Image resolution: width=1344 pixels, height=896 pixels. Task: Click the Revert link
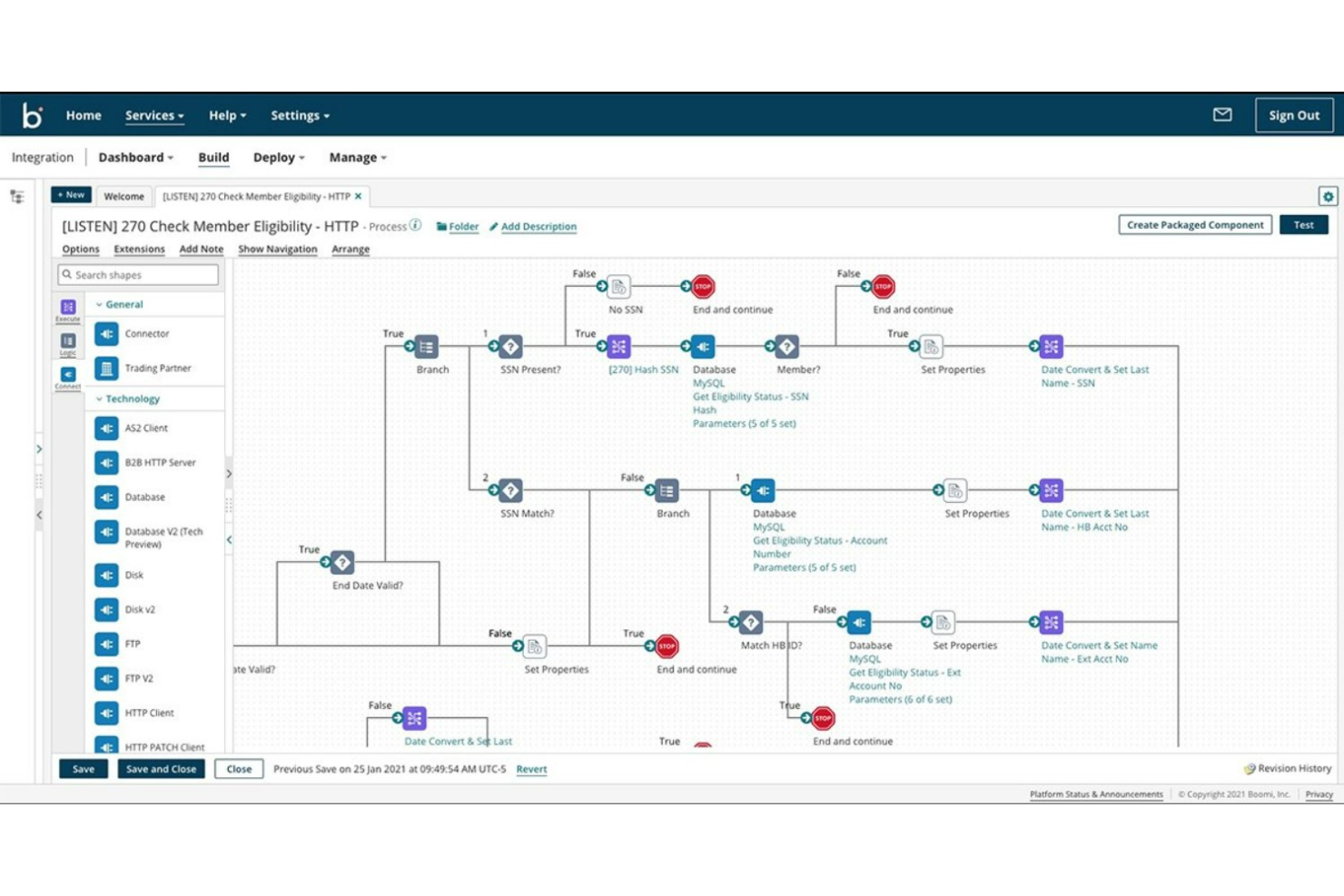pyautogui.click(x=530, y=769)
